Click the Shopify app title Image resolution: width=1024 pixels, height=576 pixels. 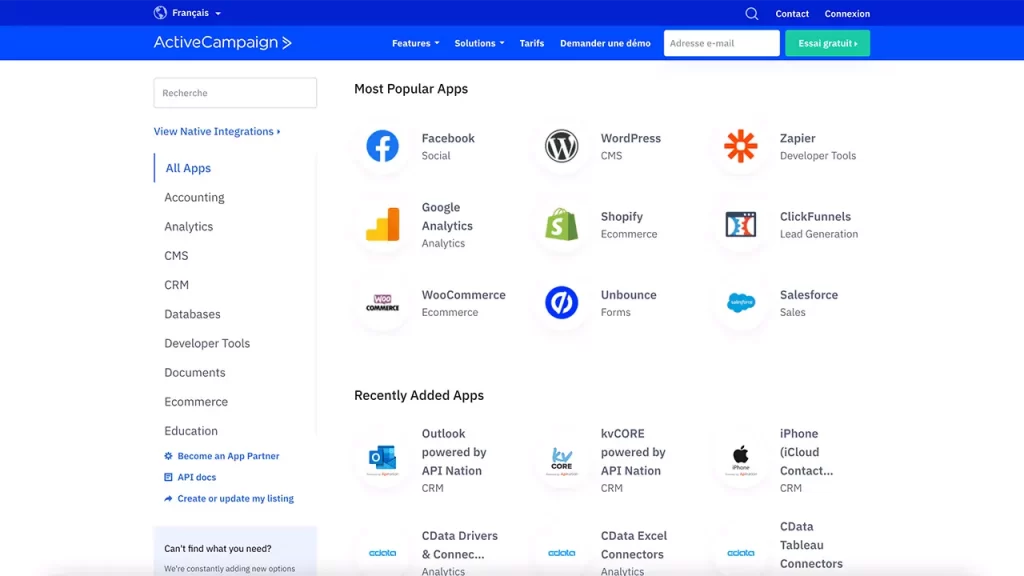tap(622, 217)
